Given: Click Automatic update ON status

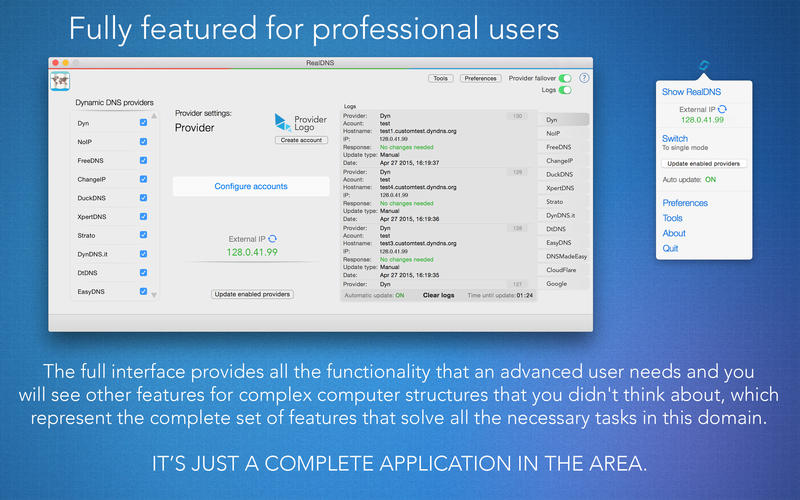Looking at the screenshot, I should tap(374, 295).
